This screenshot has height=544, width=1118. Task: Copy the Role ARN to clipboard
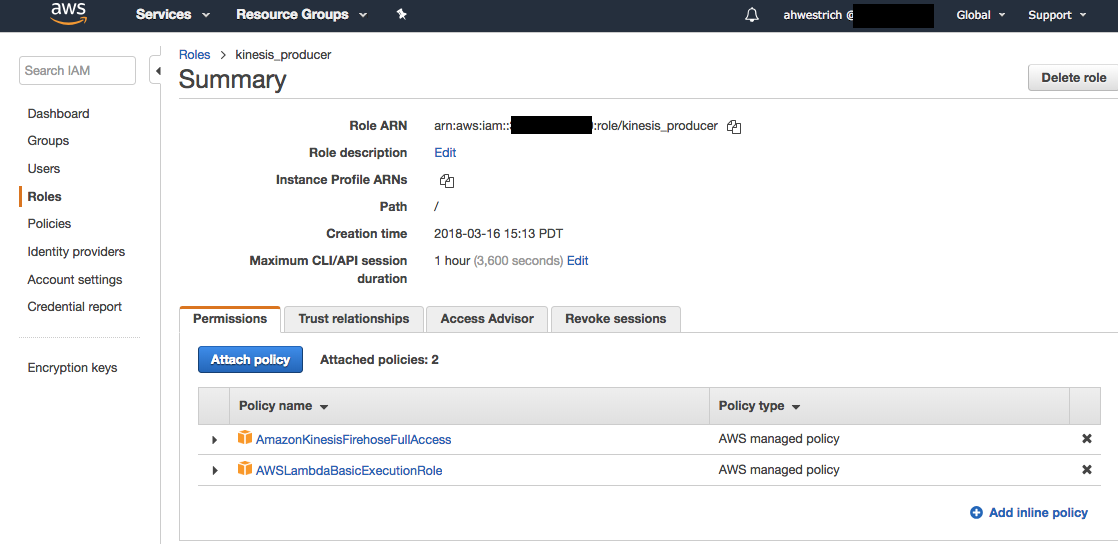click(734, 127)
